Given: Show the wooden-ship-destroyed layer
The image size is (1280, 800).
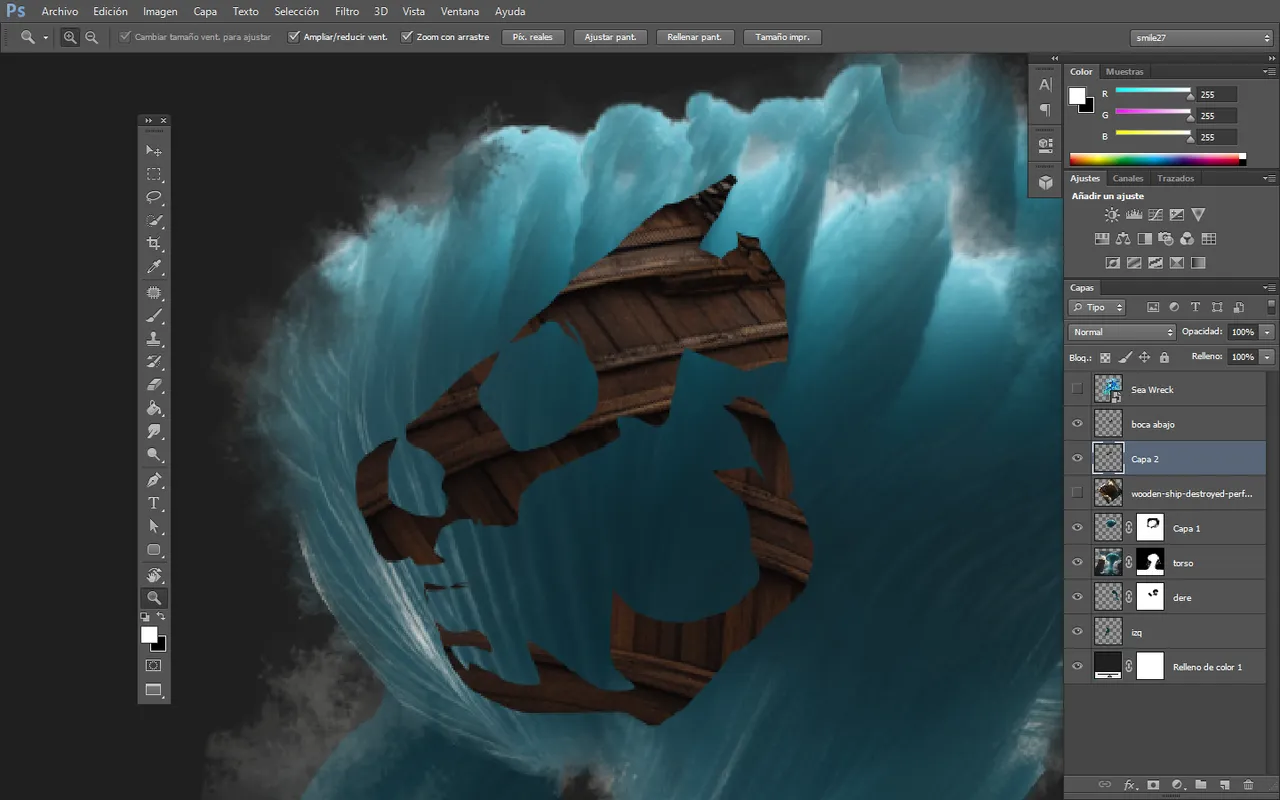Looking at the screenshot, I should 1077,493.
